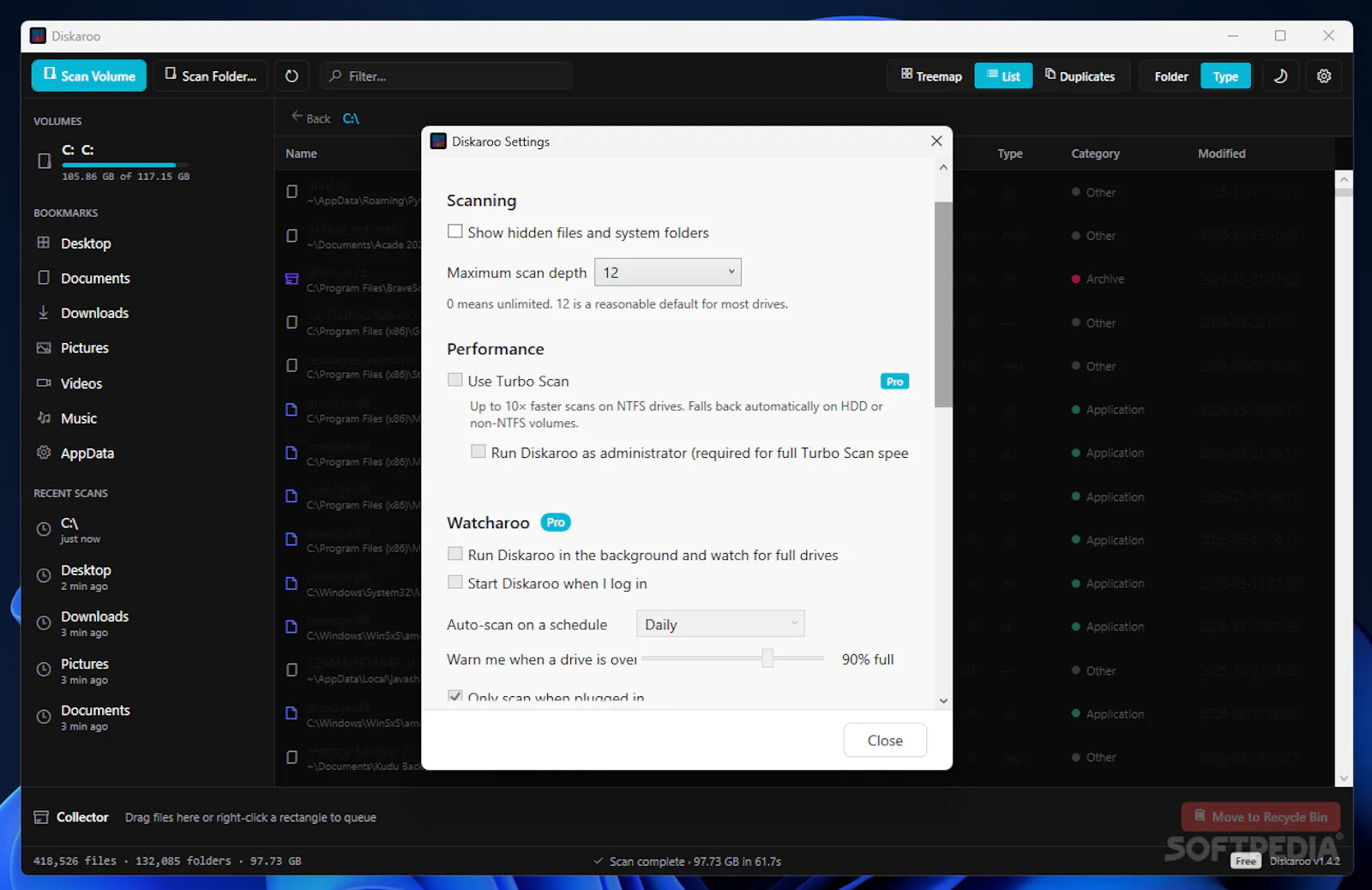Open the Maximum scan depth dropdown
The height and width of the screenshot is (890, 1372).
click(667, 273)
